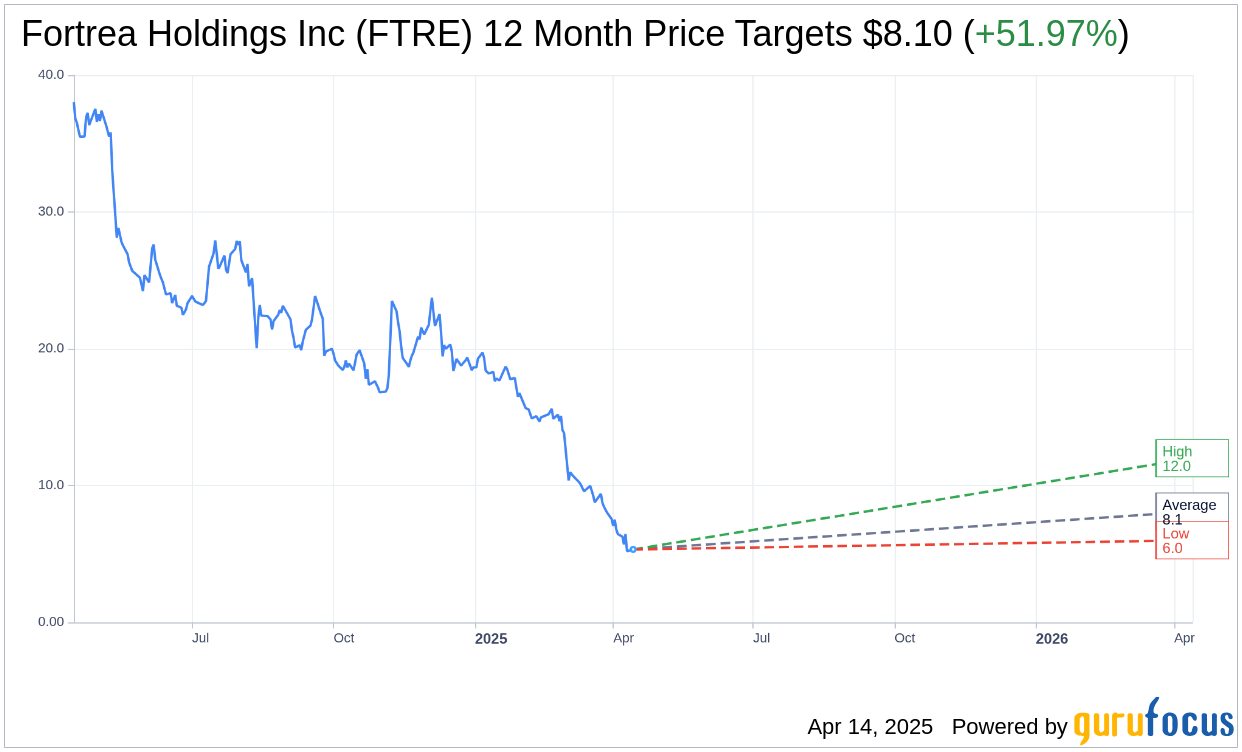
Task: Click the Apr 14, 2025 date text
Action: 870,726
